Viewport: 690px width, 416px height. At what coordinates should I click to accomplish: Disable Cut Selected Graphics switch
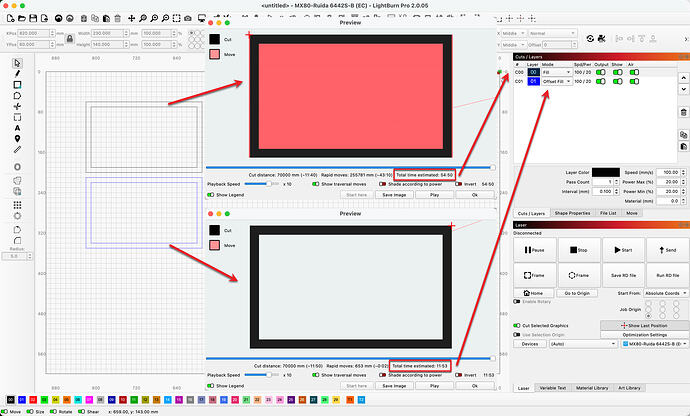(516, 325)
